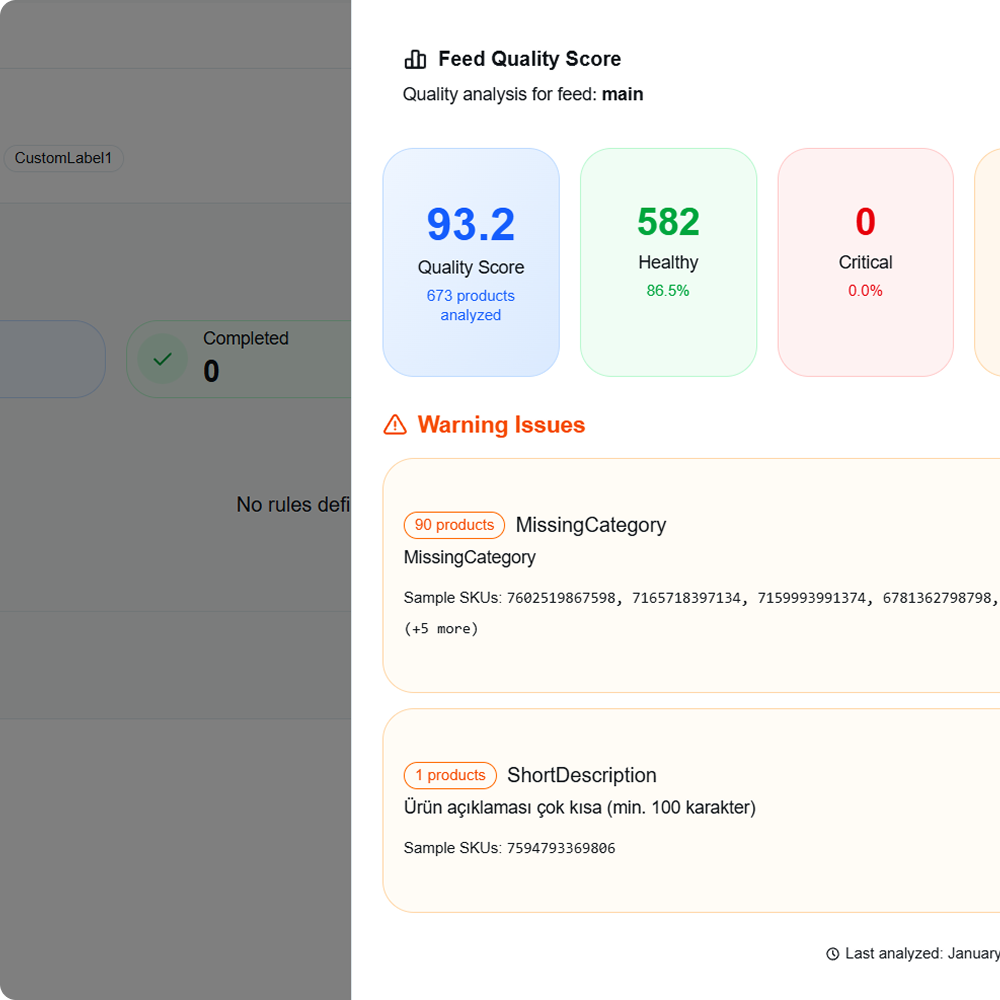Click the Warning Issues heading
Viewport: 1000px width, 1000px height.
pyautogui.click(x=501, y=425)
